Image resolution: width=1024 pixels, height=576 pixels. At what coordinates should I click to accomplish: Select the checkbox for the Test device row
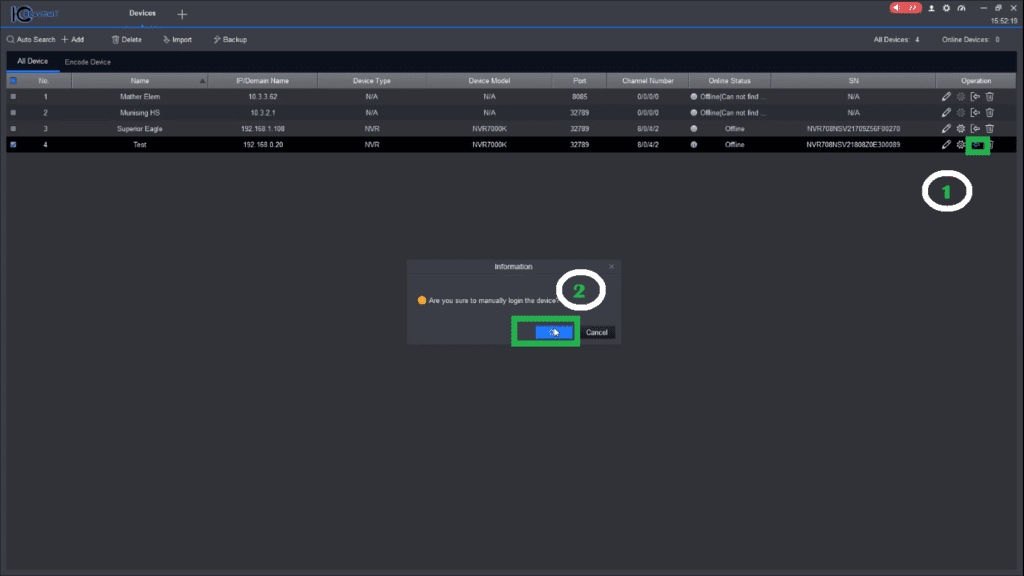tap(13, 144)
